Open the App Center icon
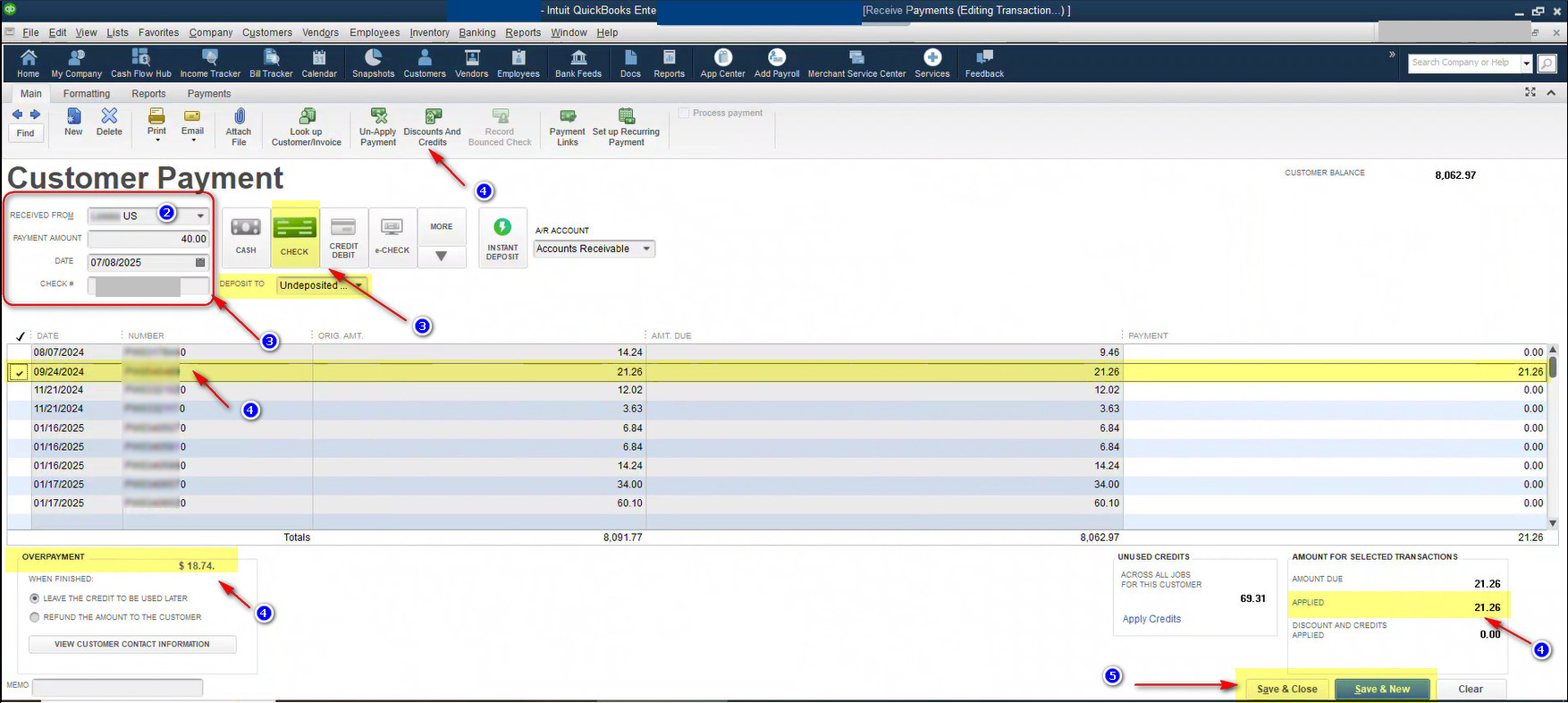 pyautogui.click(x=722, y=64)
